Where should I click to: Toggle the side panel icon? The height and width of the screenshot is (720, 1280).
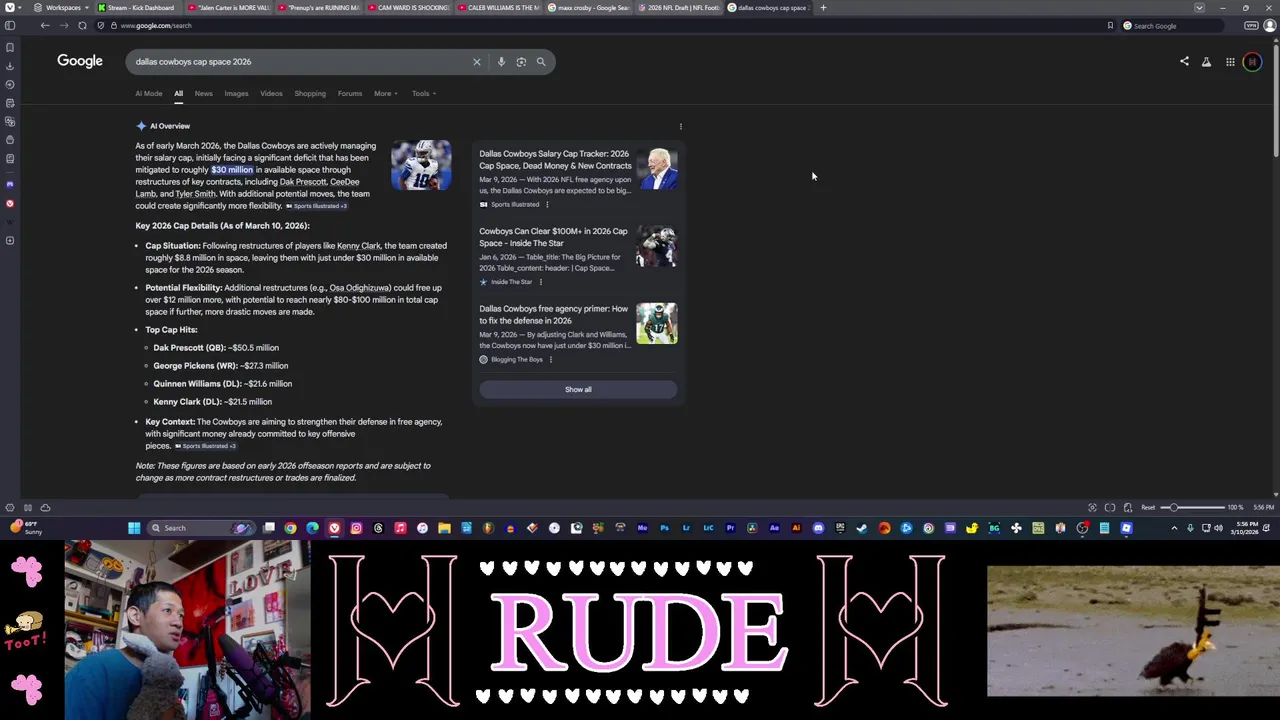click(x=10, y=25)
